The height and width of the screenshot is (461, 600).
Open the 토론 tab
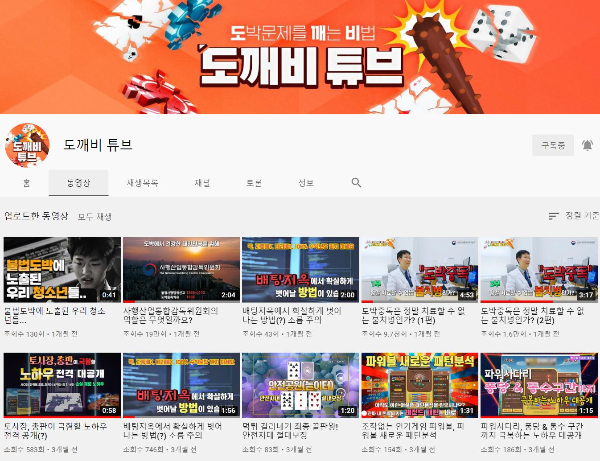coord(254,183)
